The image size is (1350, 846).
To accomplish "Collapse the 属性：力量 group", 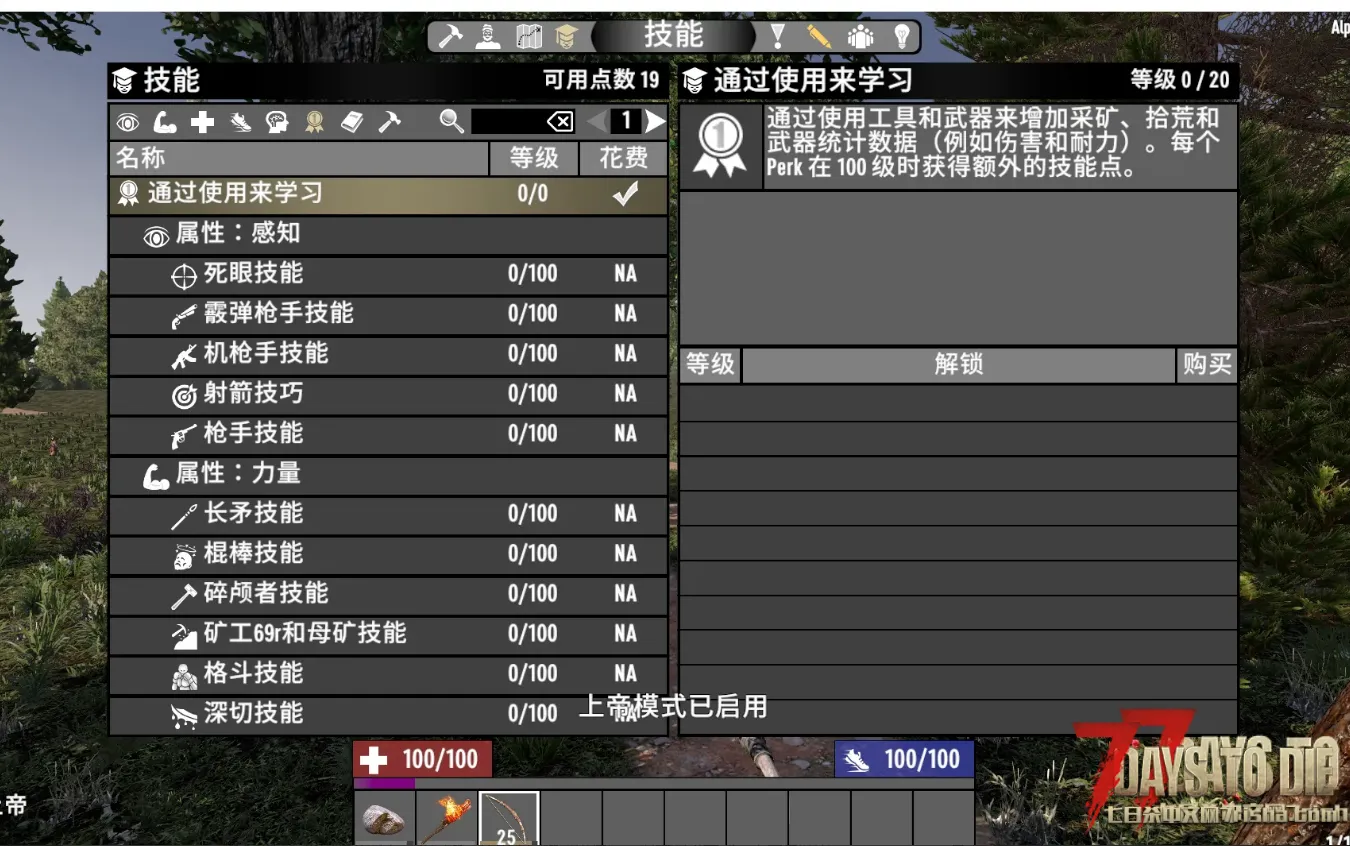I will [388, 474].
